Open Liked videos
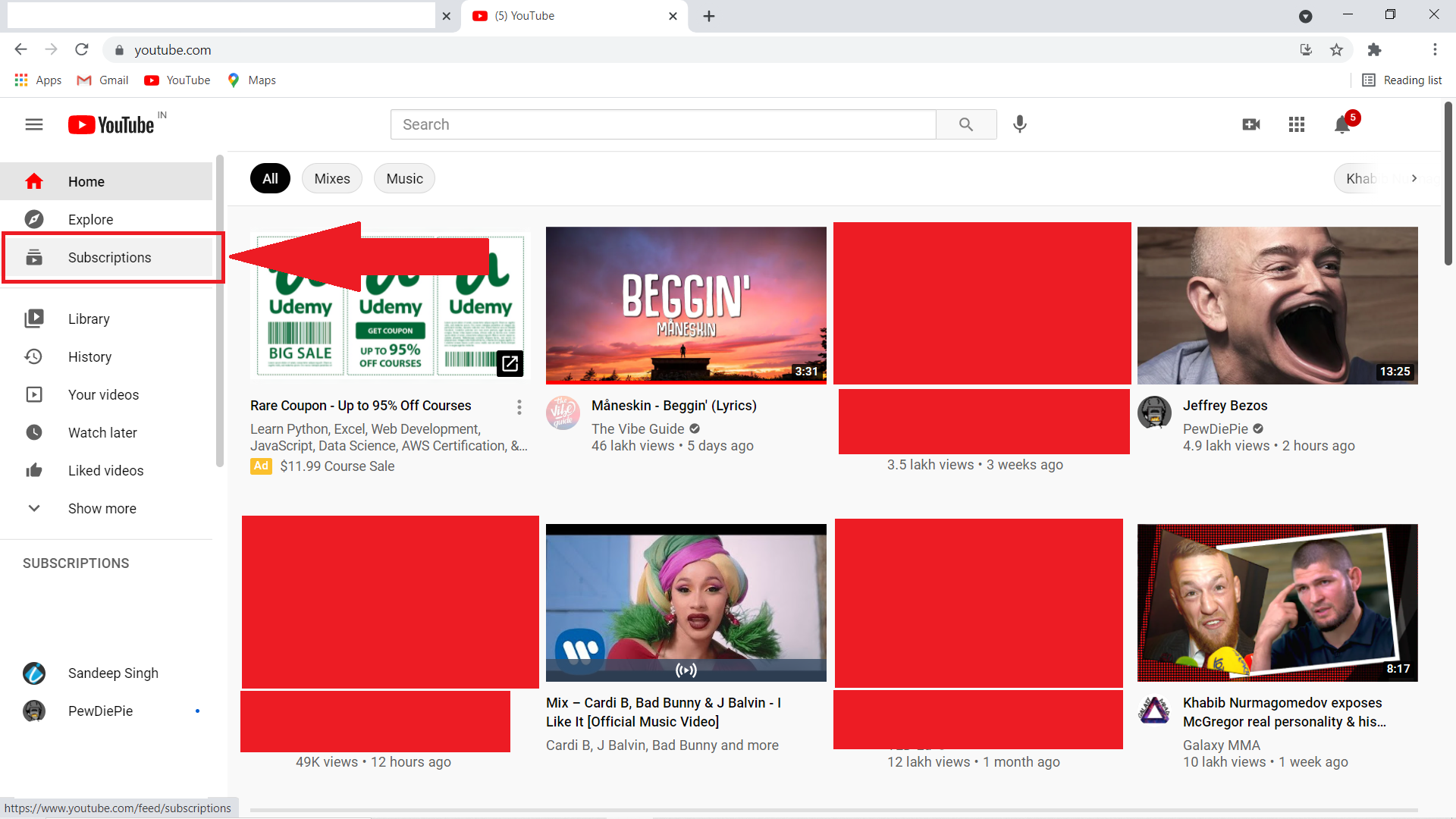The image size is (1456, 819). pos(106,470)
